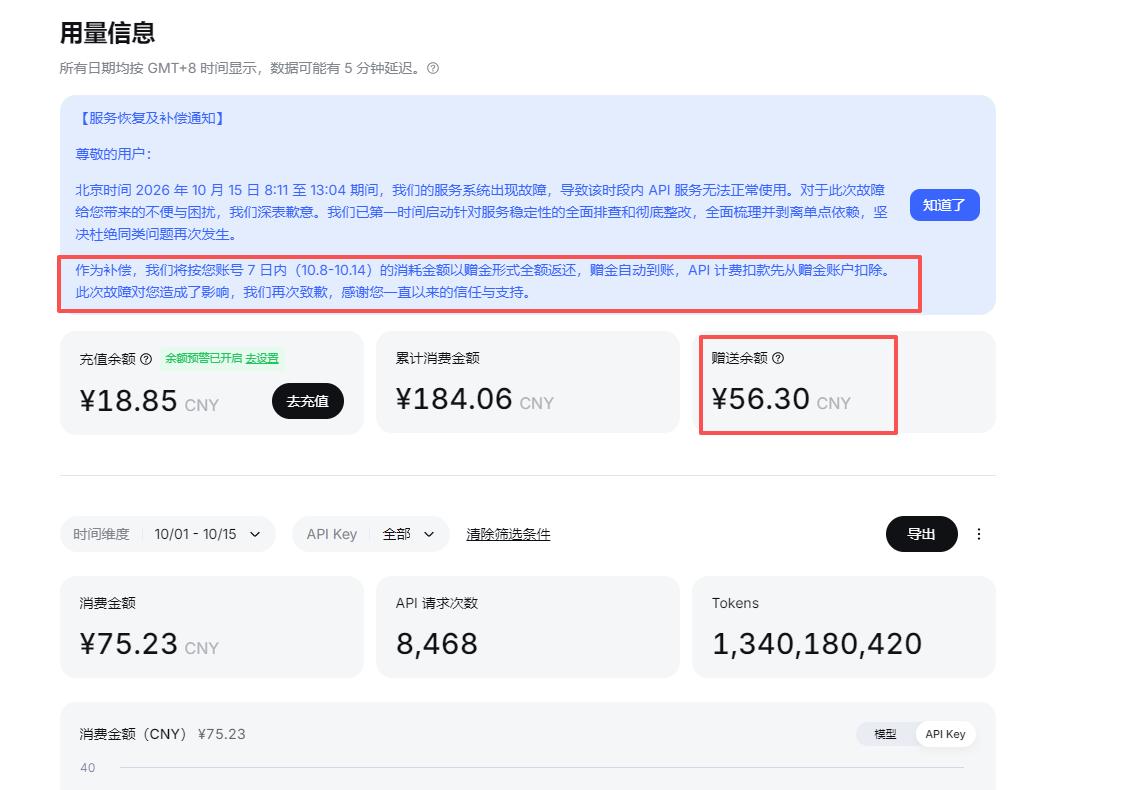Click 清除筛选条件 link
This screenshot has height=790, width=1146.
tap(508, 534)
